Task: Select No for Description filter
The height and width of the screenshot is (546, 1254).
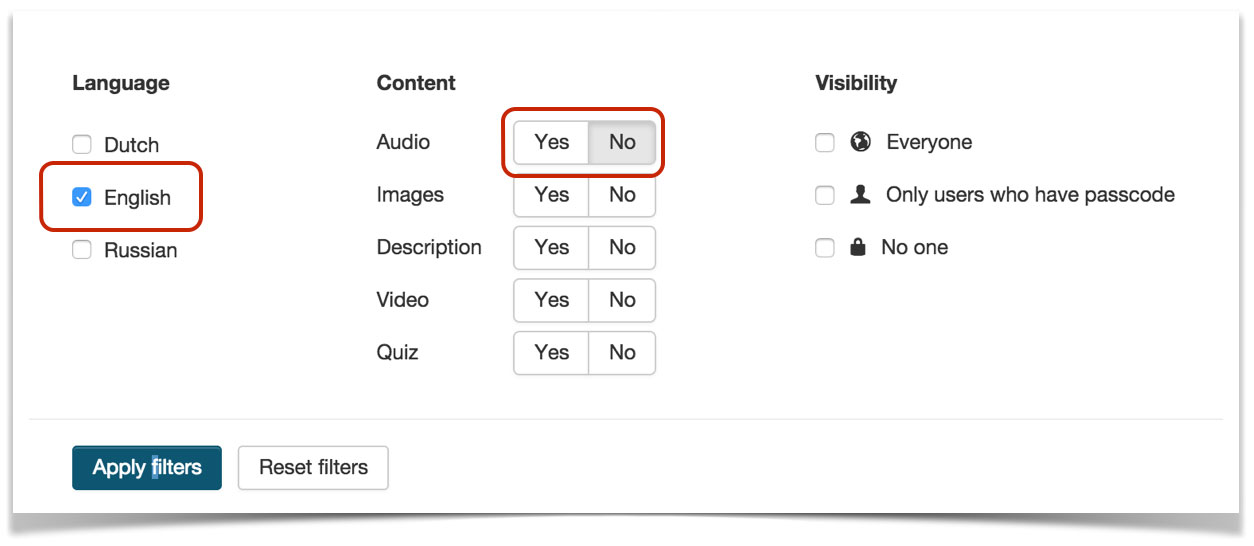Action: pos(622,247)
